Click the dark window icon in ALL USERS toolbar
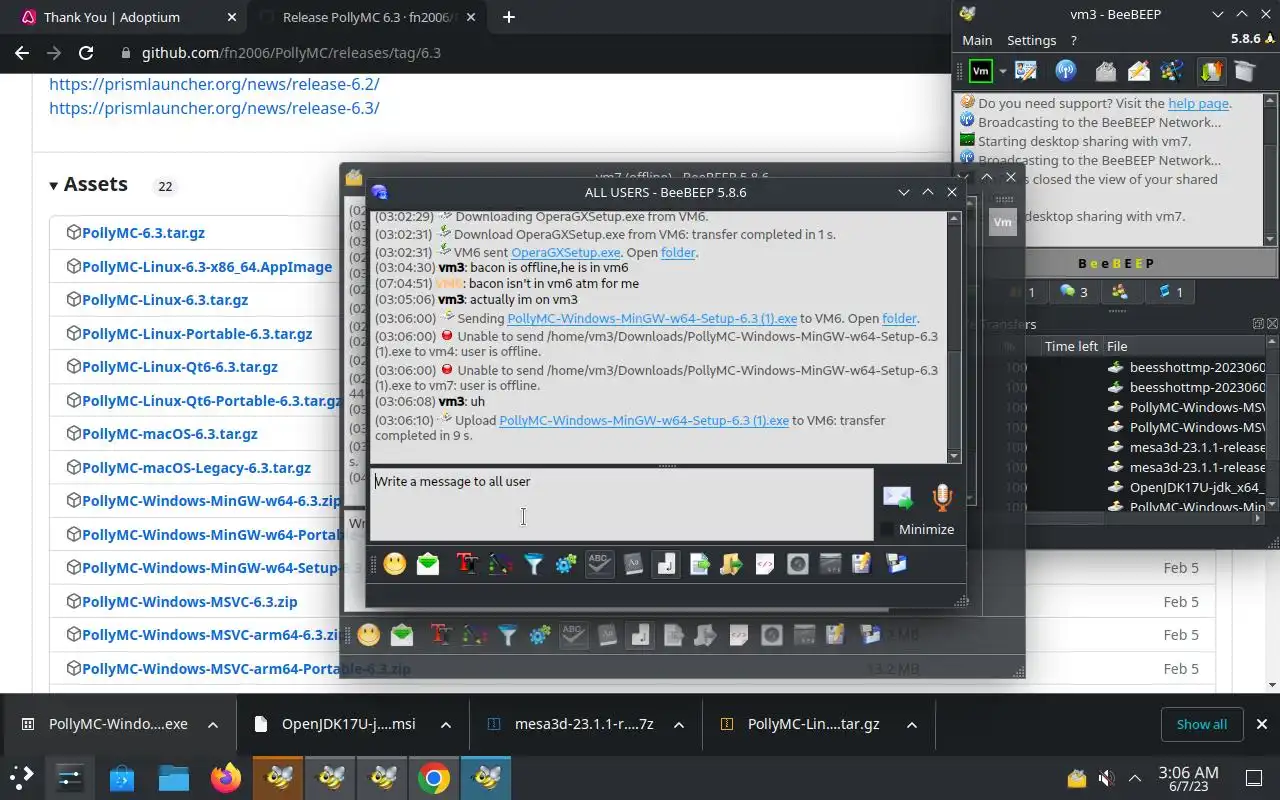 click(830, 564)
